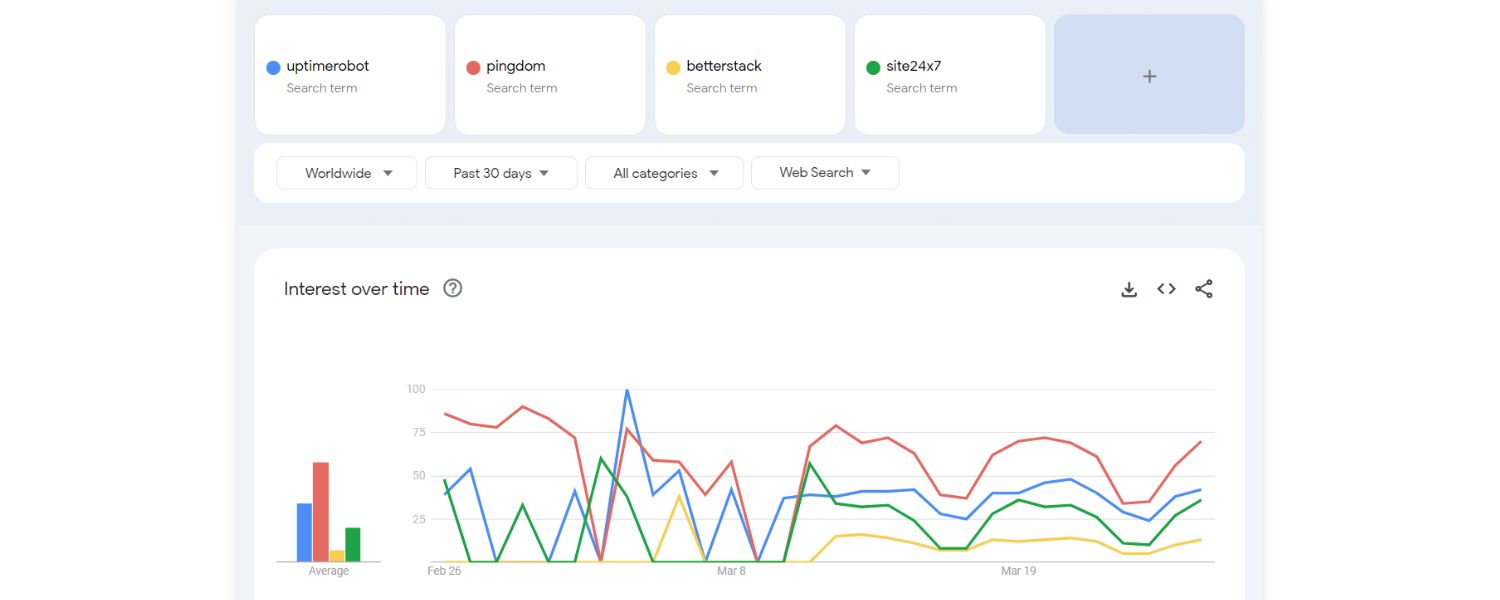Open the site24x7 search term card

click(950, 75)
